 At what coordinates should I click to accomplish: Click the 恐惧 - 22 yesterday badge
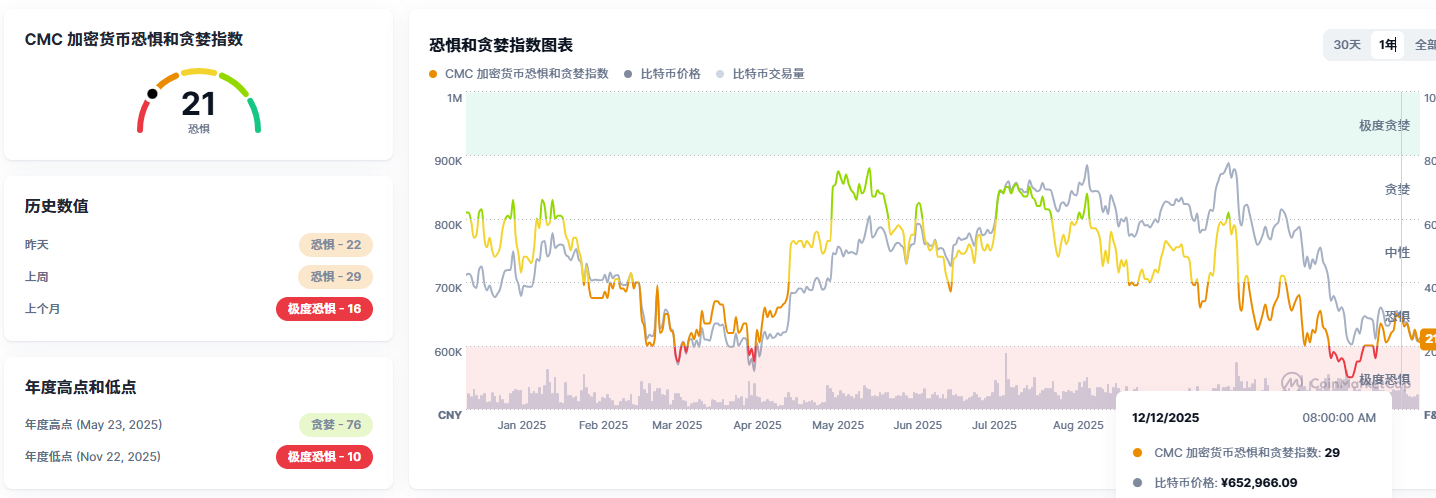[x=335, y=245]
